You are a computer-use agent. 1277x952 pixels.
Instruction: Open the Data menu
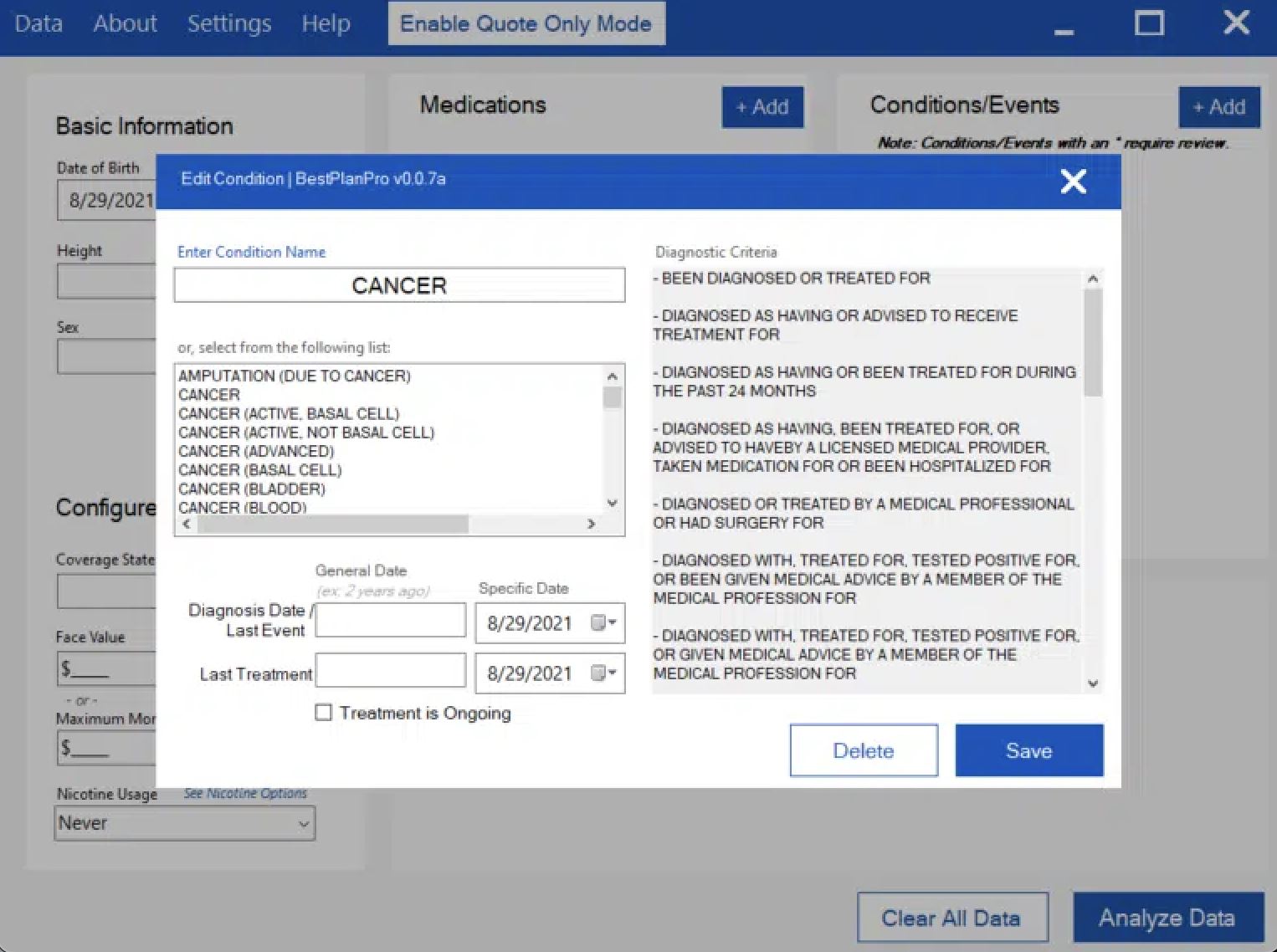[38, 23]
